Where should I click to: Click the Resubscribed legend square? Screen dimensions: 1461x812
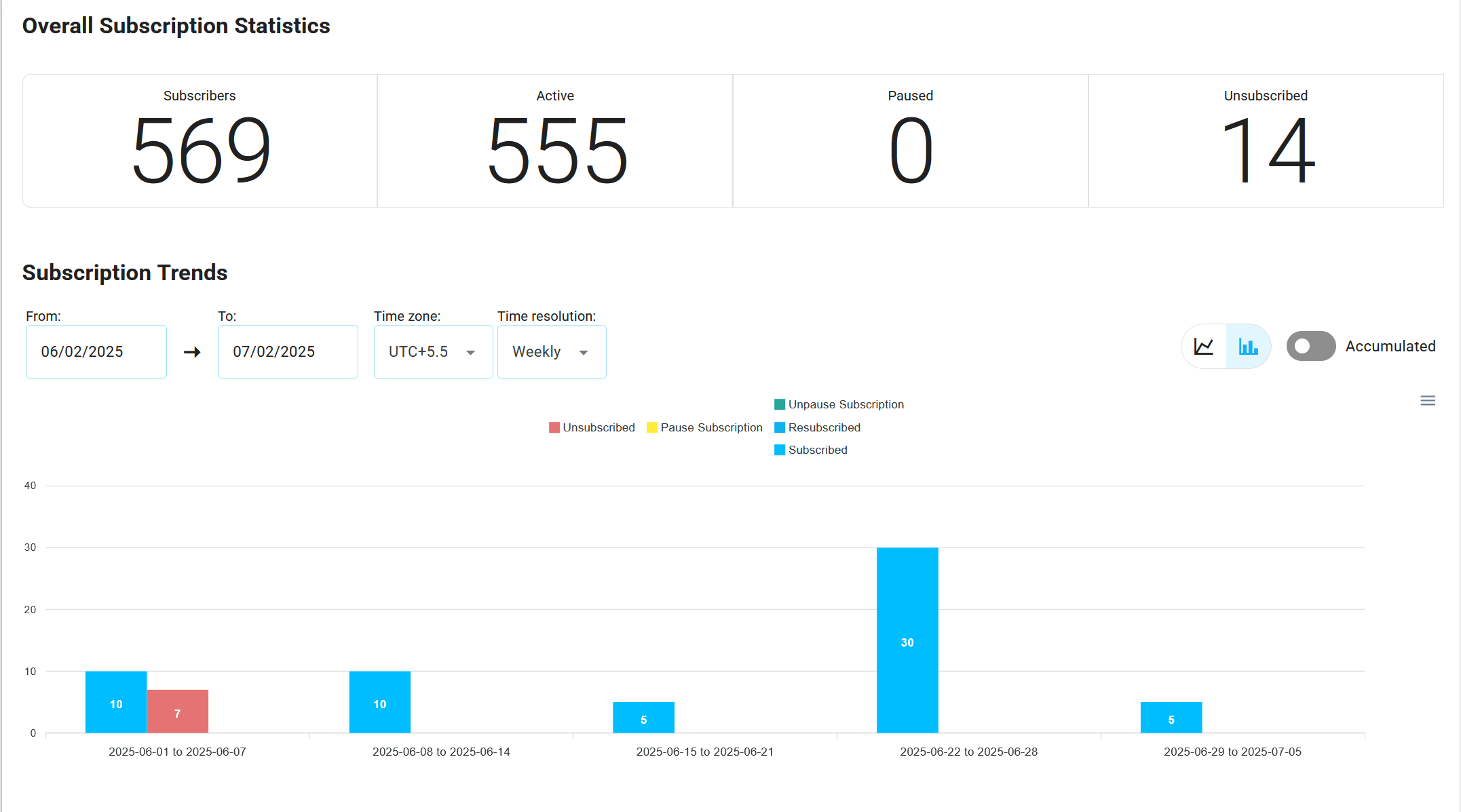[779, 427]
